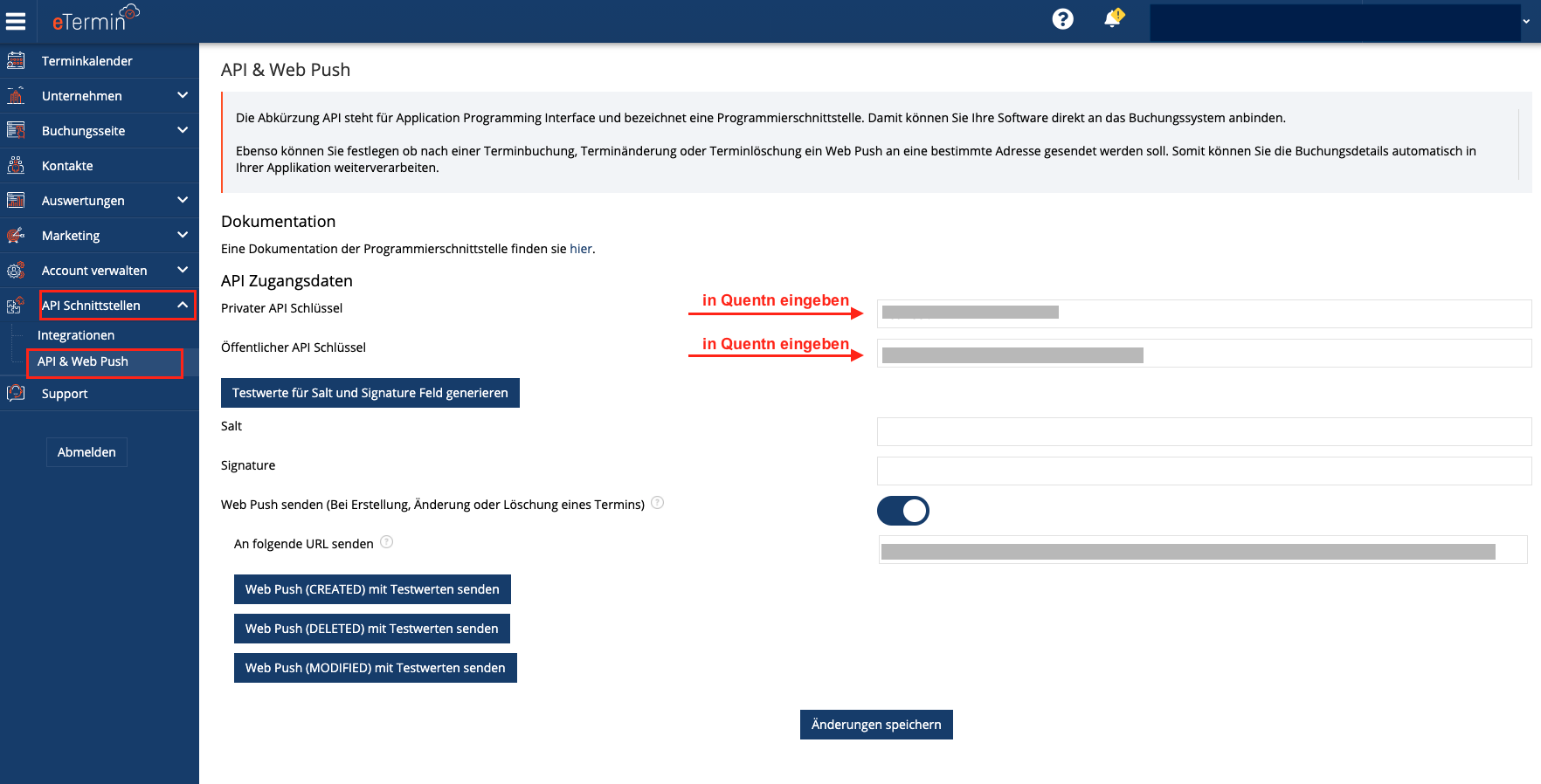
Task: Click the Unternehmen building icon
Action: click(x=16, y=95)
